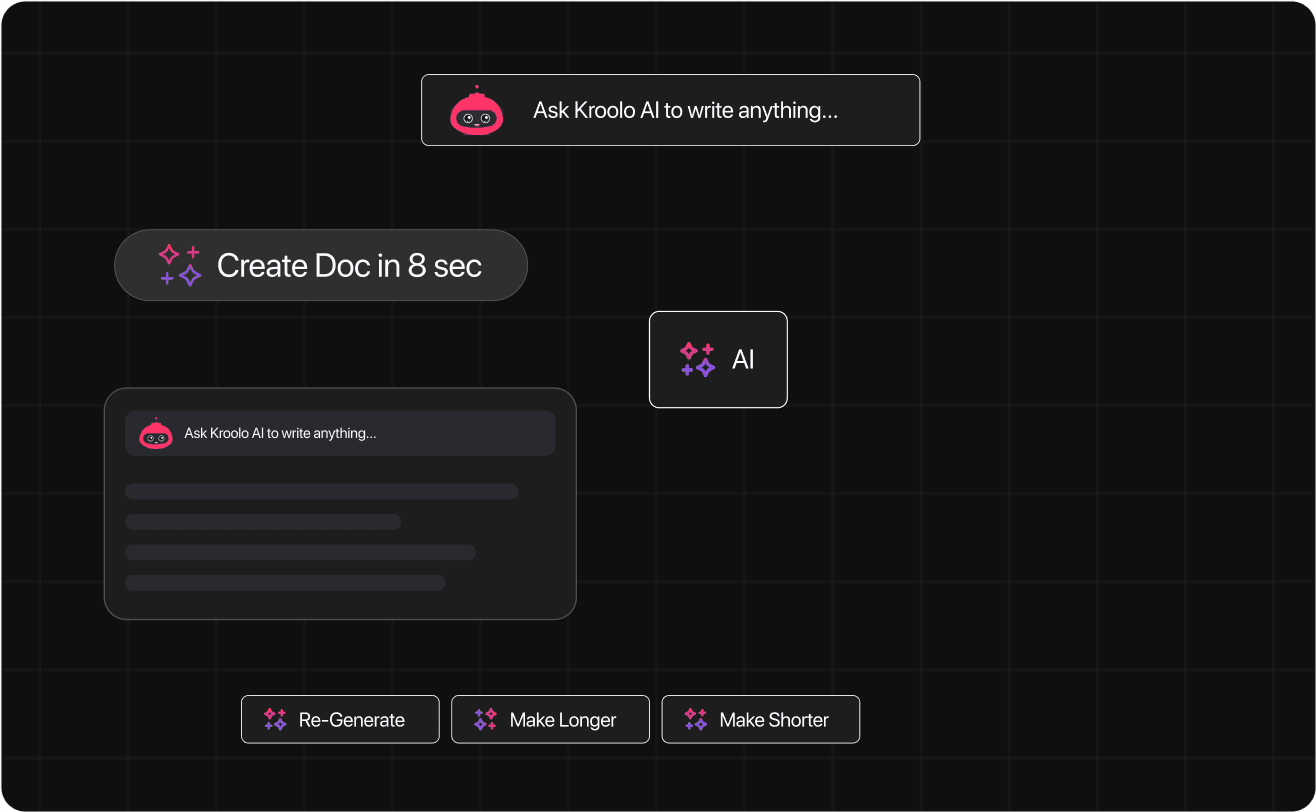Screen dimensions: 1316x812
Task: Click the sparkle icon on Create Doc pill
Action: pyautogui.click(x=180, y=265)
